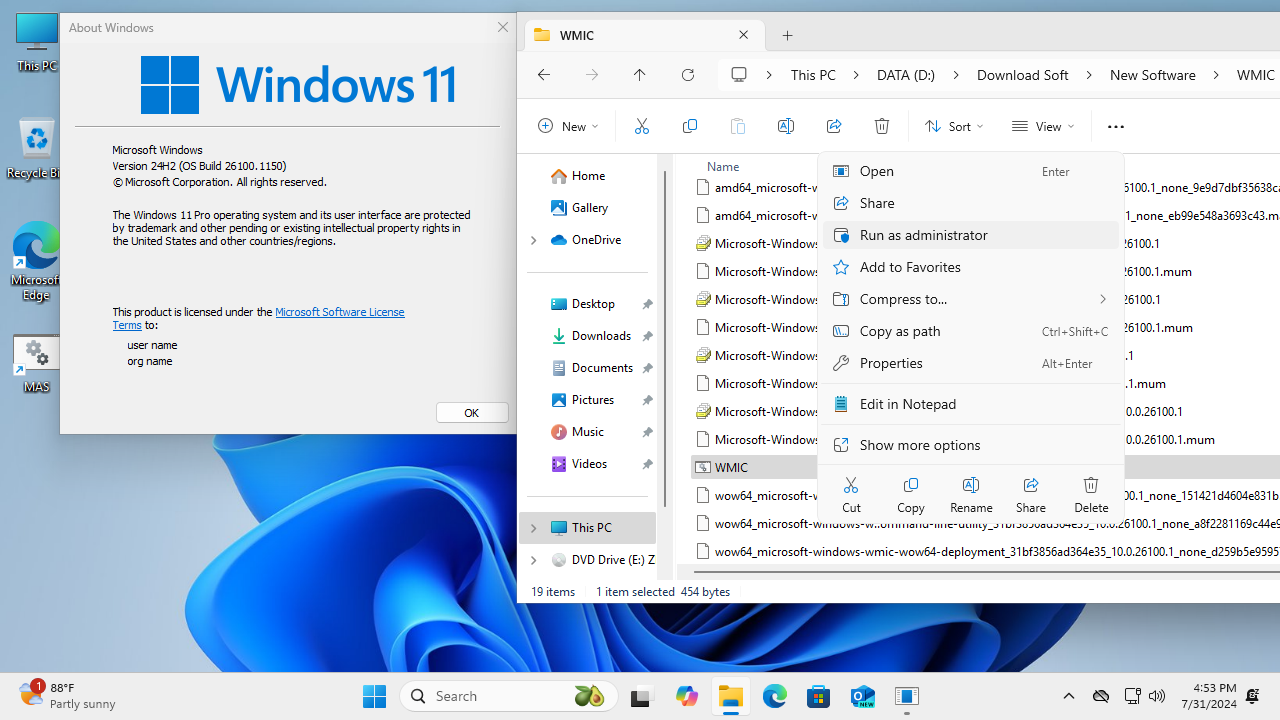Open the View dropdown
This screenshot has height=720, width=1280.
click(x=1043, y=126)
